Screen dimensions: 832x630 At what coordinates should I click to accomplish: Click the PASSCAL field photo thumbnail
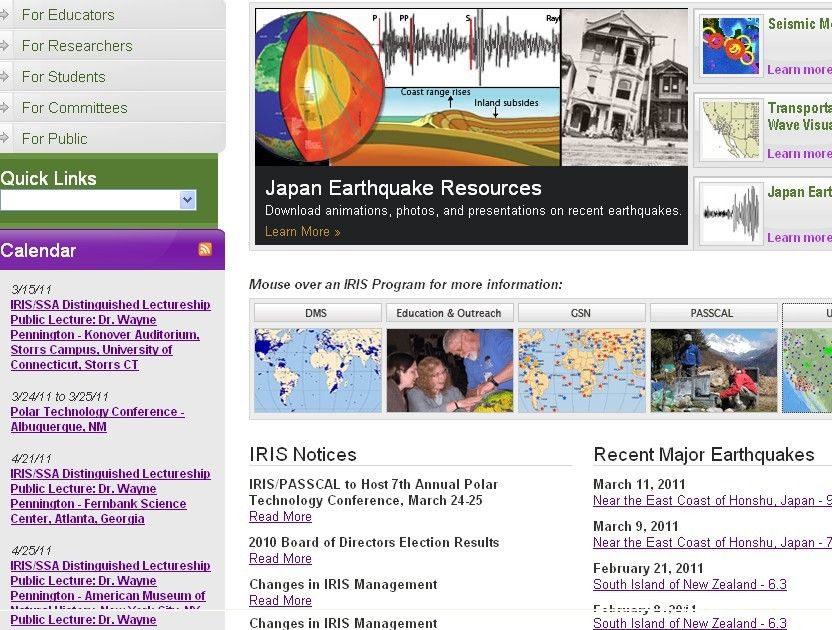click(x=713, y=370)
